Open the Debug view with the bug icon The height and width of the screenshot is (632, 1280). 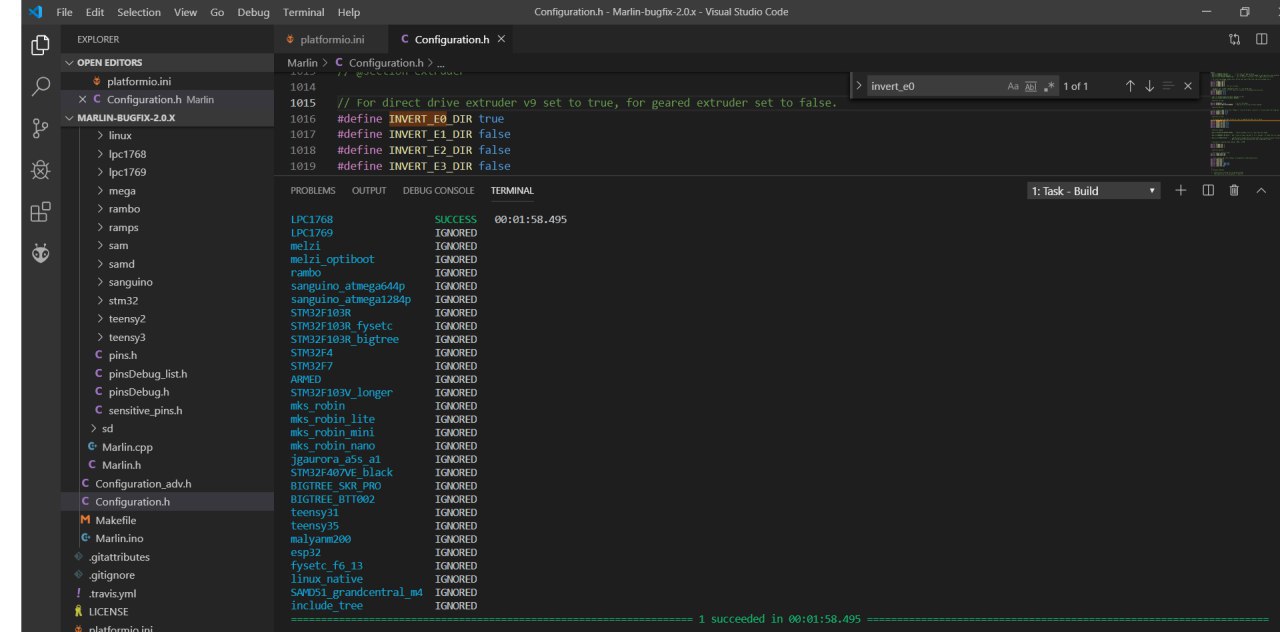tap(41, 170)
